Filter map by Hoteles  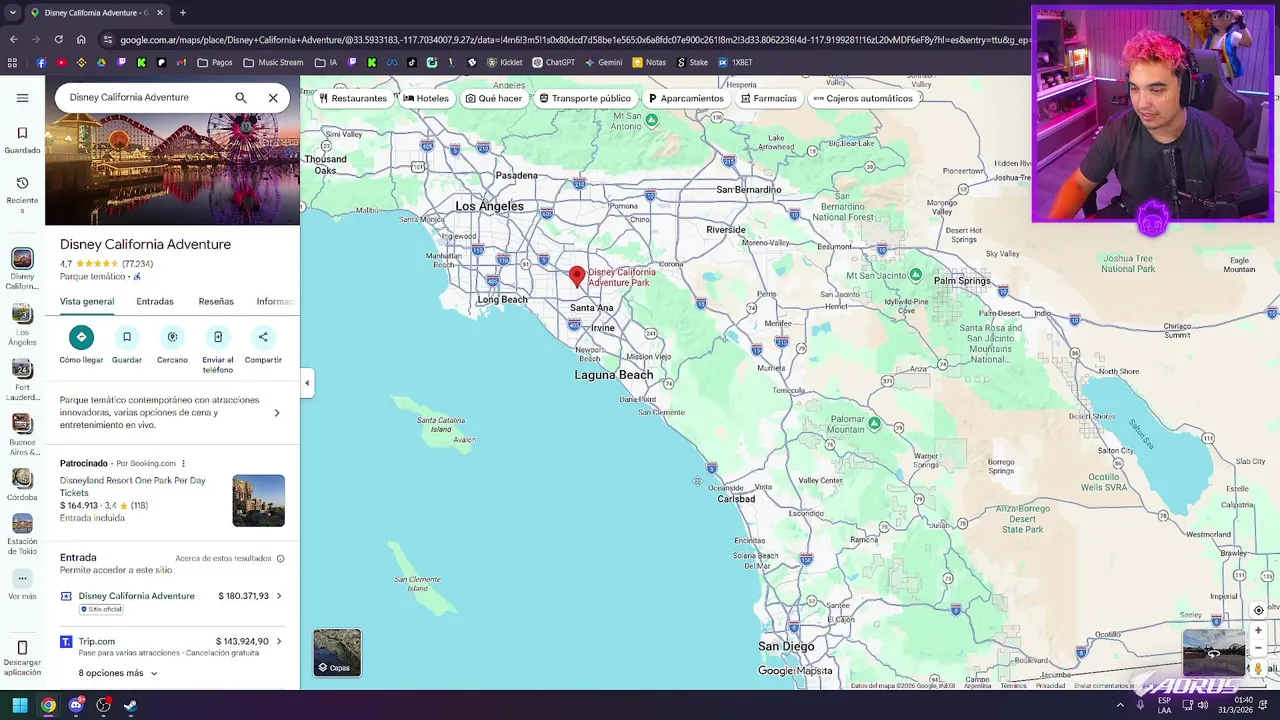coord(426,98)
